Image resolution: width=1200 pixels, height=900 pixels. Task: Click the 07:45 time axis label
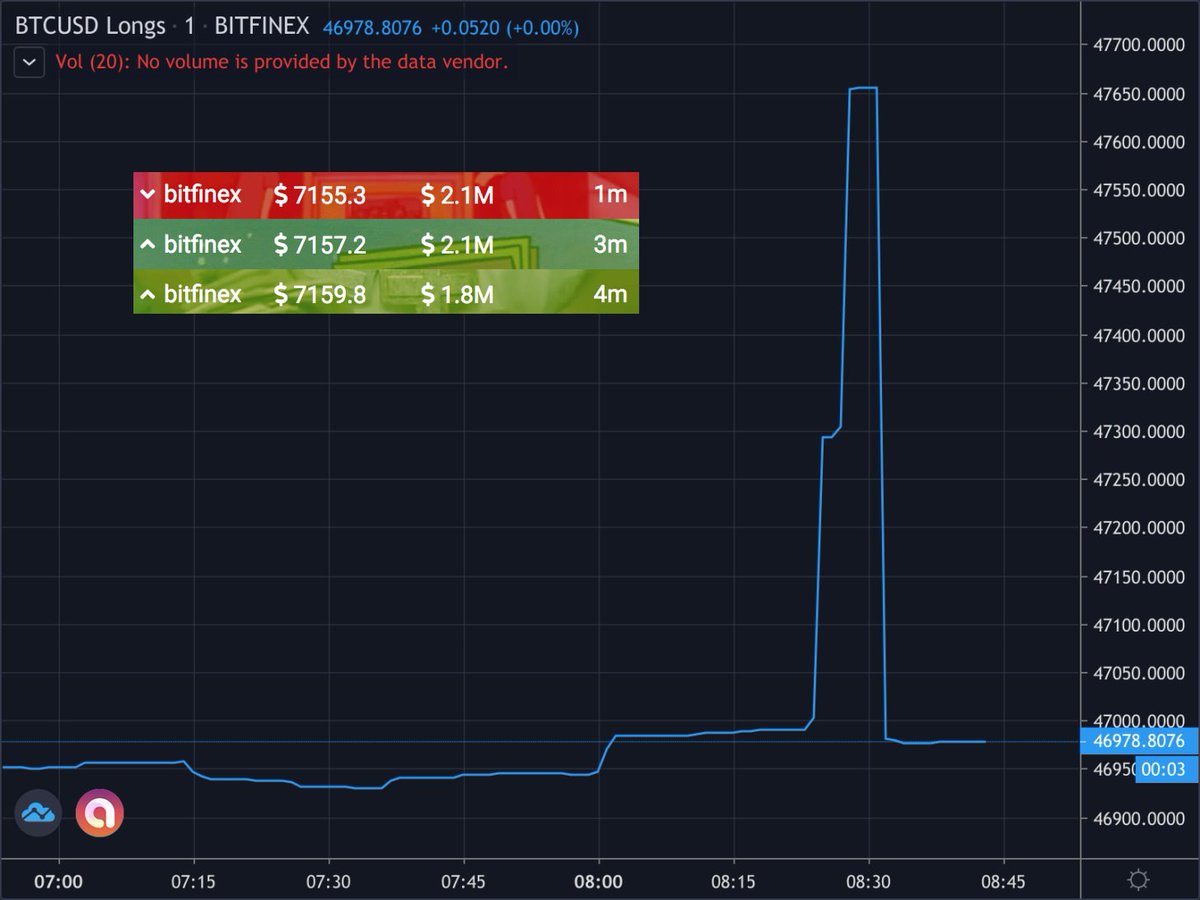tap(464, 882)
